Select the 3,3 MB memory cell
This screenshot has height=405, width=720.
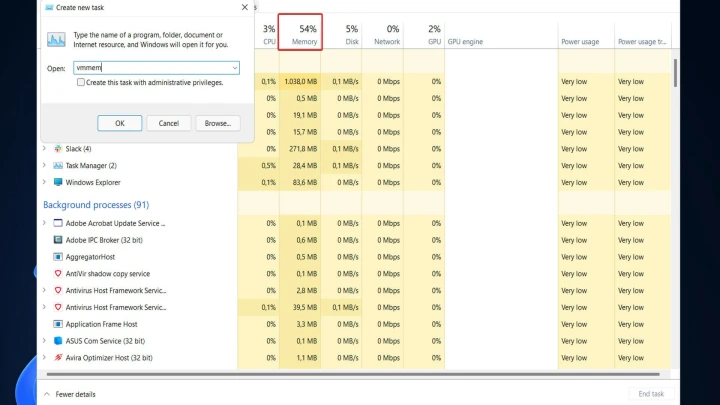click(x=300, y=324)
